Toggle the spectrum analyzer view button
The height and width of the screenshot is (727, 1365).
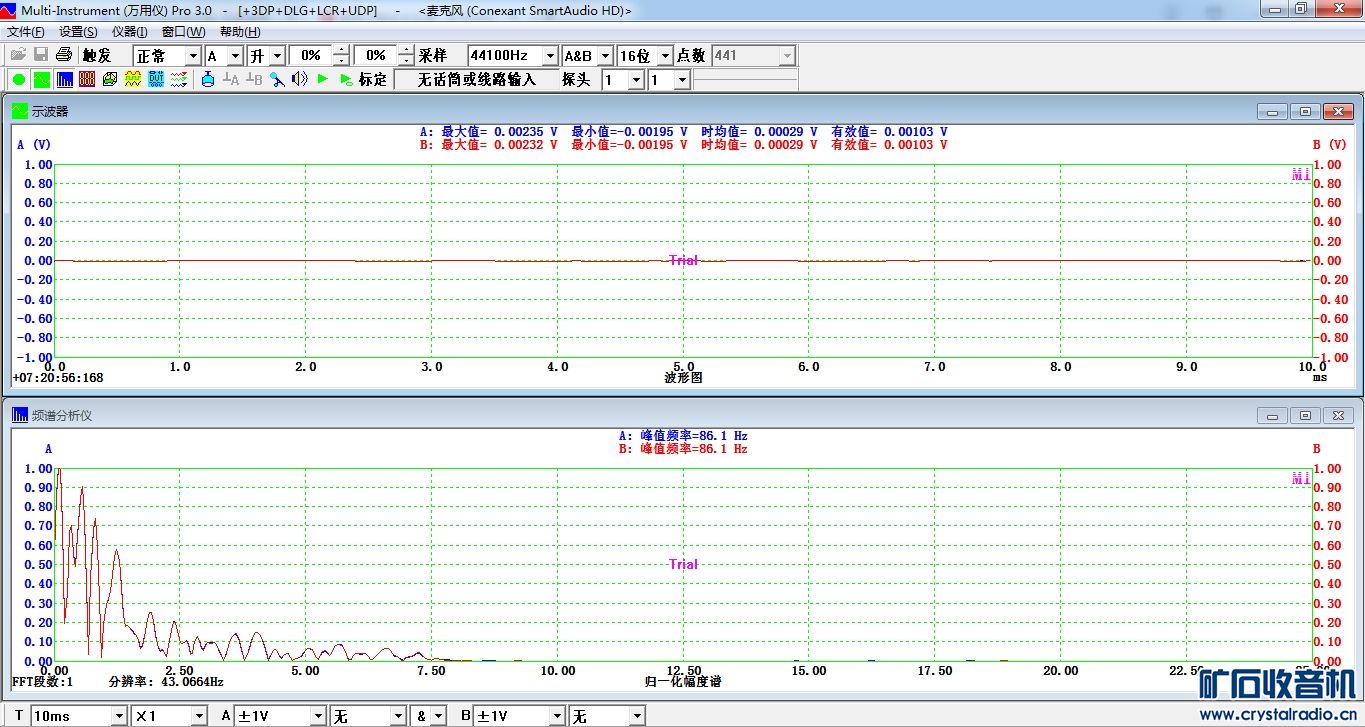pyautogui.click(x=65, y=79)
